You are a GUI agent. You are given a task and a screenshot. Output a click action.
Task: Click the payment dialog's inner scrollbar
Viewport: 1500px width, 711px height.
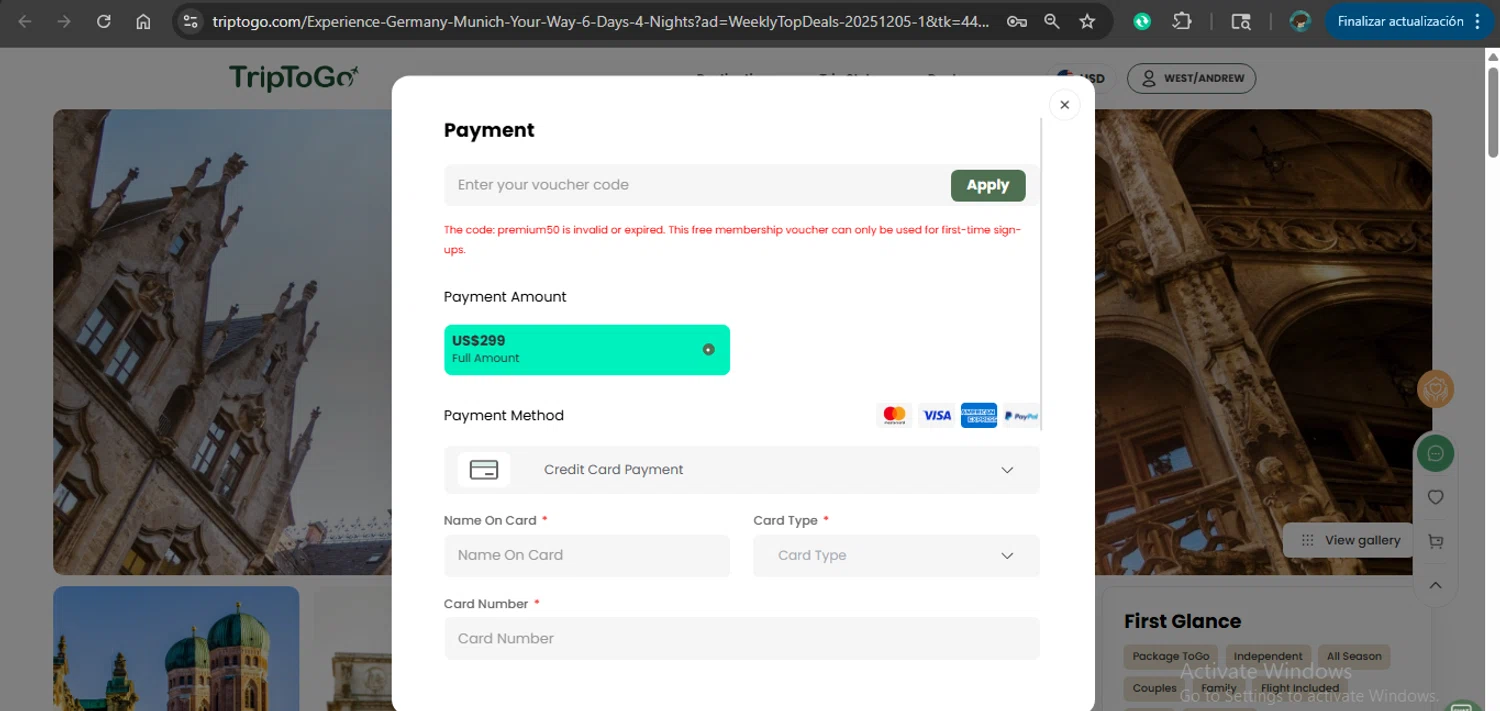click(x=1041, y=275)
